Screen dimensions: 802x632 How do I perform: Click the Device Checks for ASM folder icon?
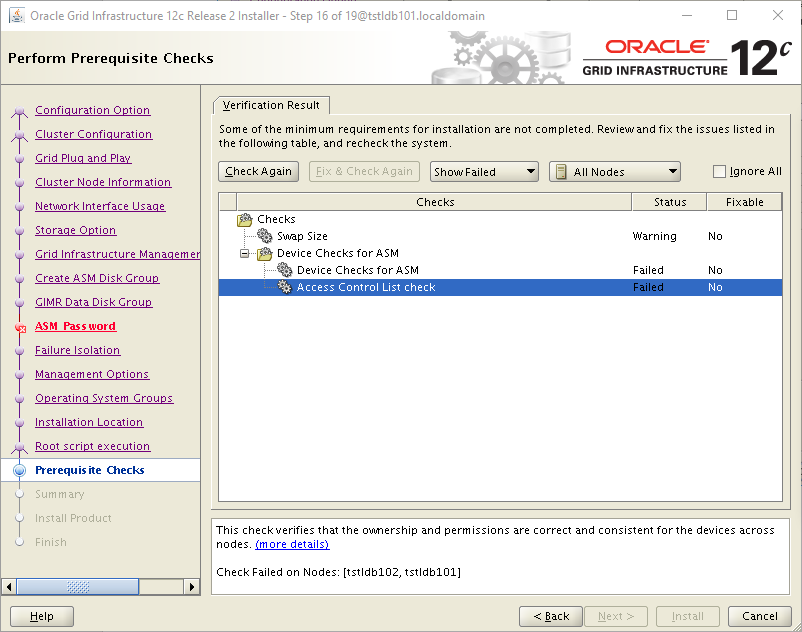click(264, 253)
